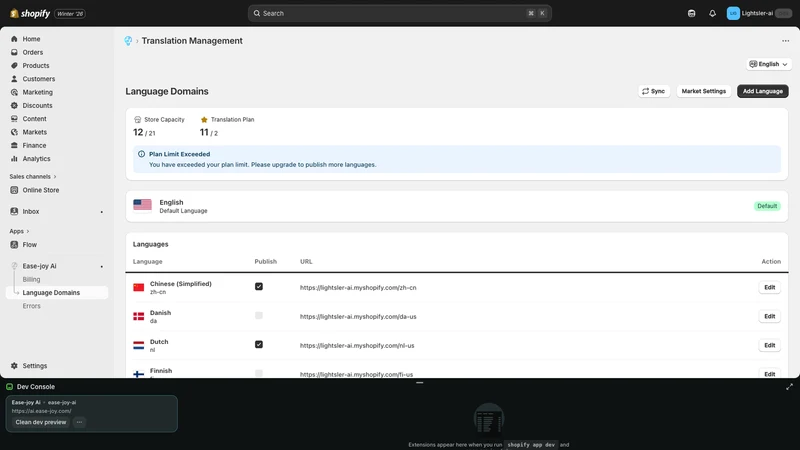Click the Content sidebar icon
The image size is (800, 450).
[x=14, y=118]
